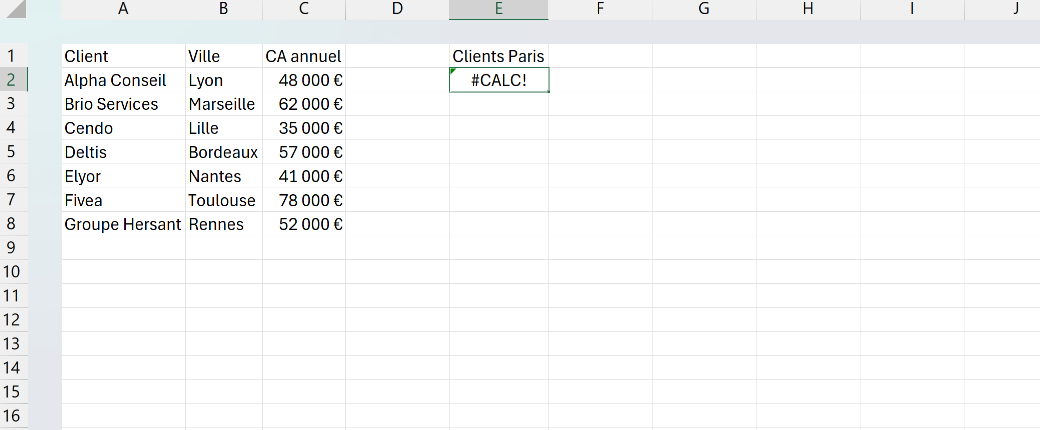Select column F by its header
Image resolution: width=1040 pixels, height=430 pixels.
600,9
